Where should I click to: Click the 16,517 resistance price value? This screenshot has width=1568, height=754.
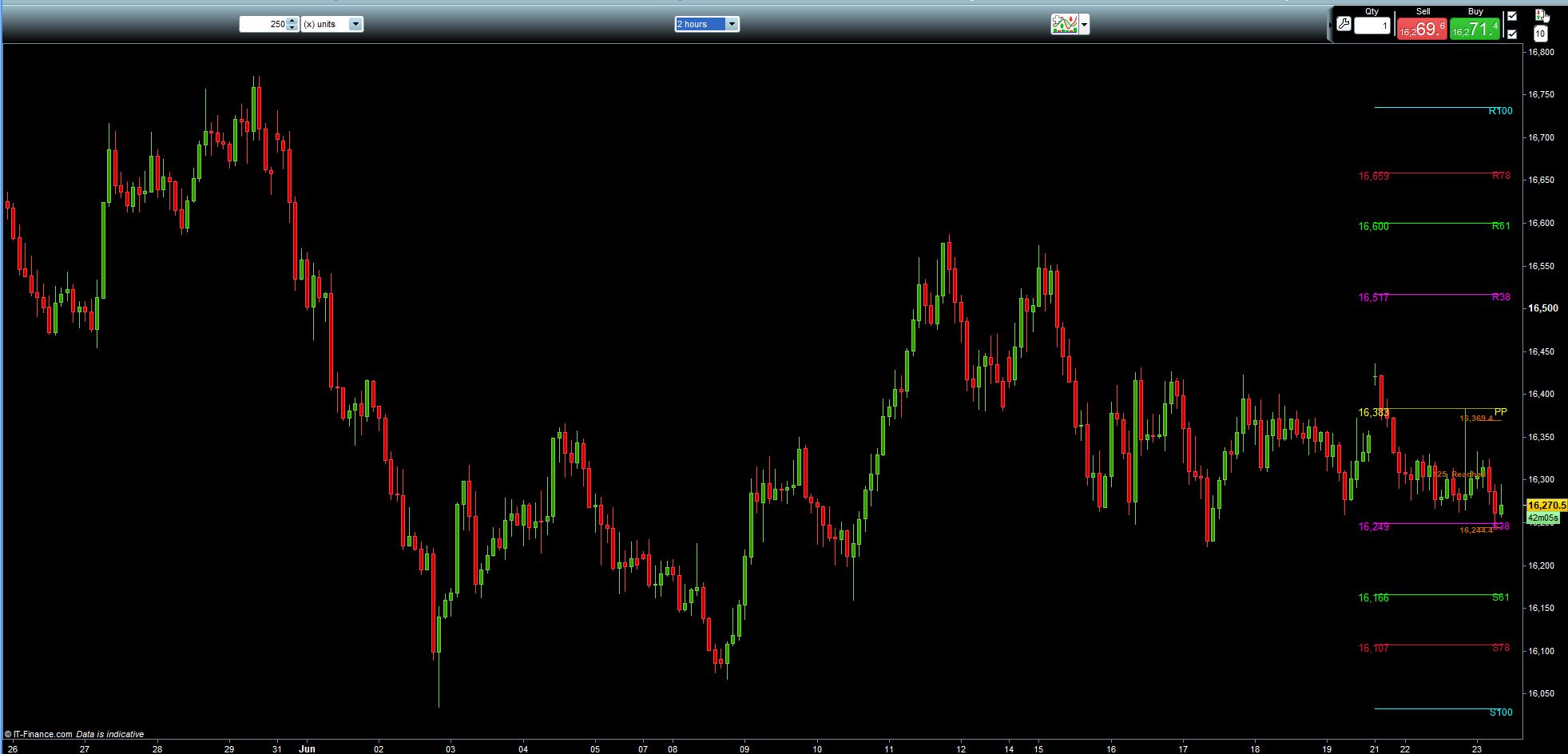coord(1373,298)
